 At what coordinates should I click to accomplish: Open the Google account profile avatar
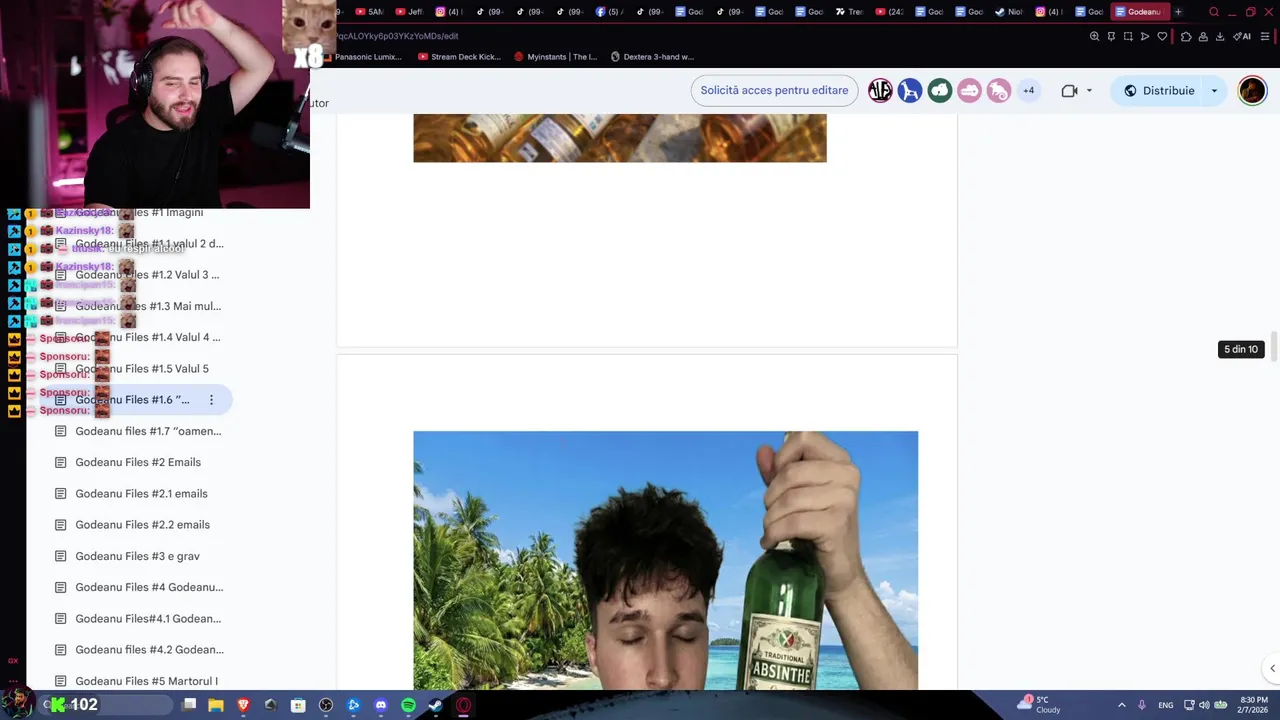click(1252, 90)
